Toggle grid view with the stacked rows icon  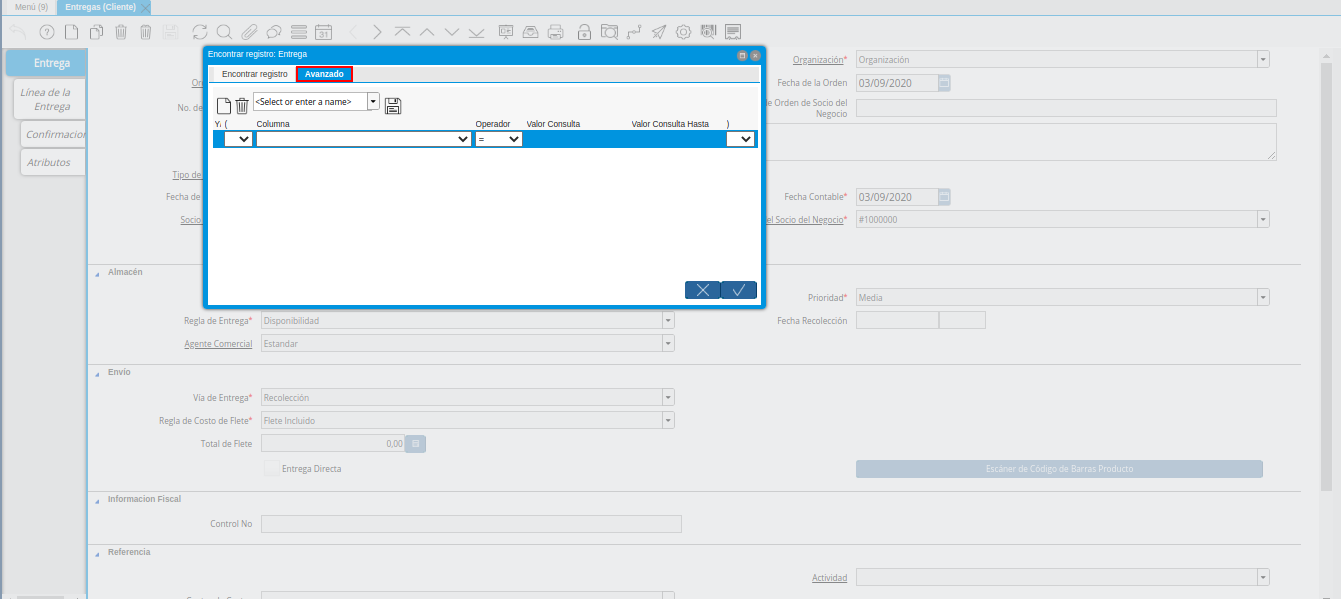(298, 32)
